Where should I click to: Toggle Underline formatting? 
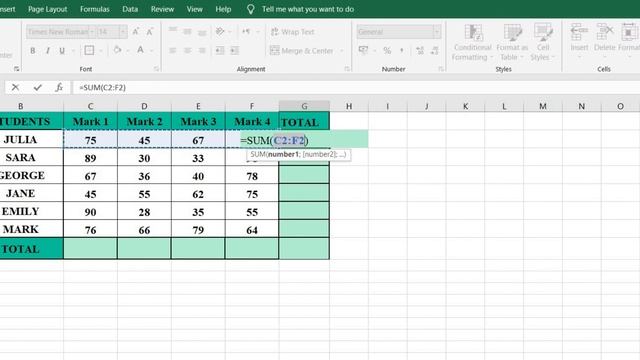(62, 51)
